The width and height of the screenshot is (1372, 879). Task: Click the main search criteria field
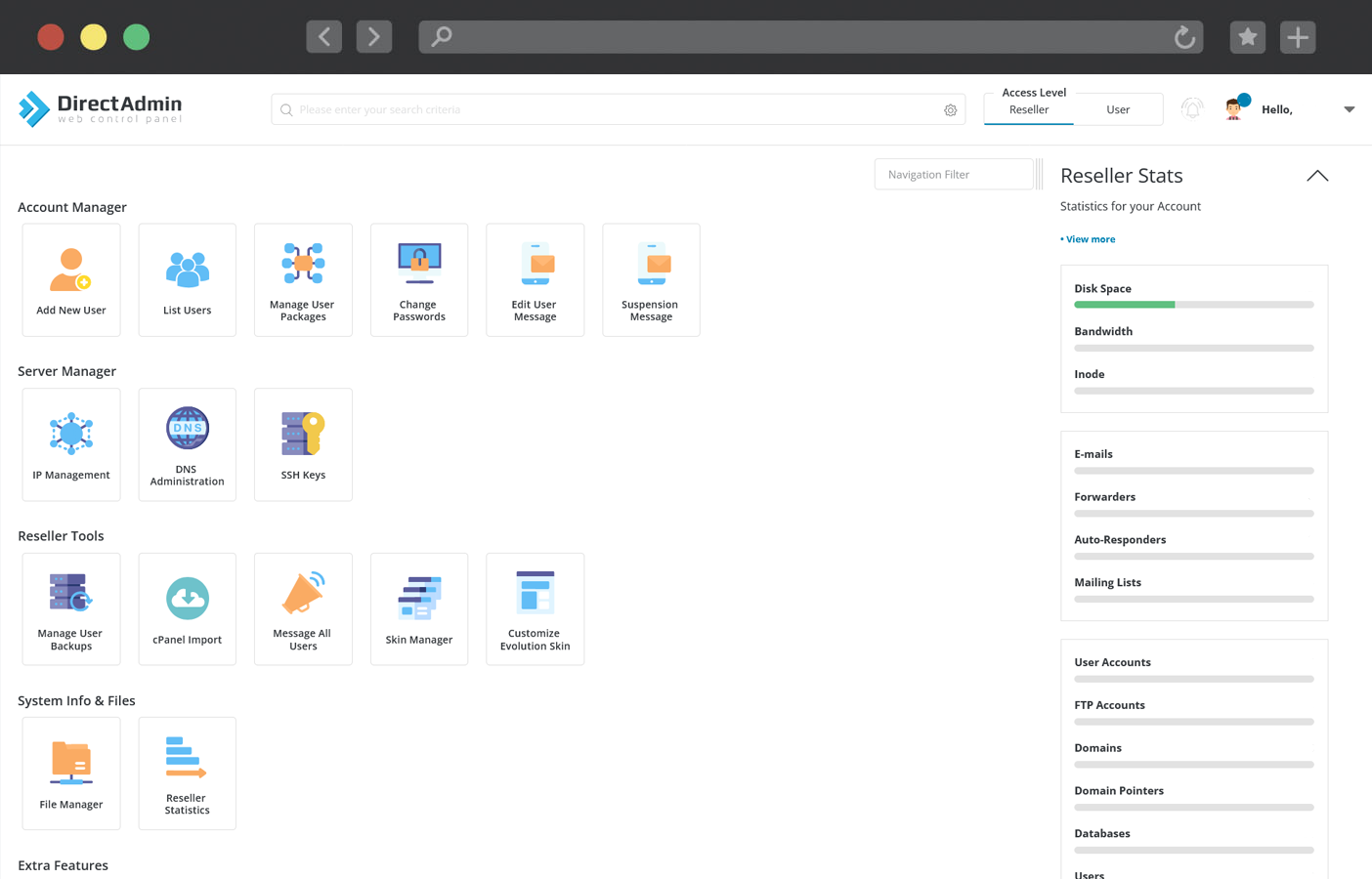pos(618,109)
